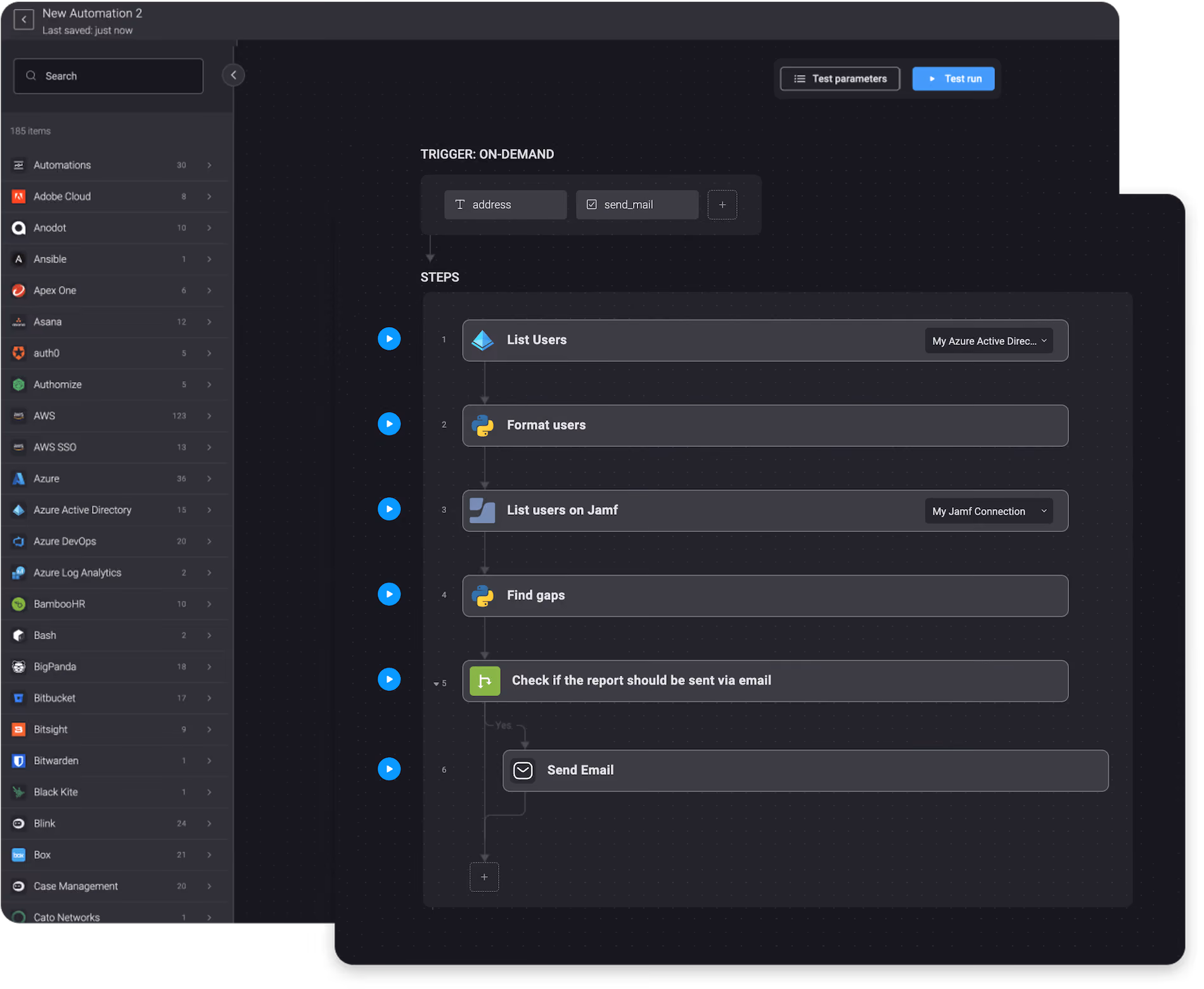Click the Test parameters button
The image size is (1204, 989).
[840, 79]
